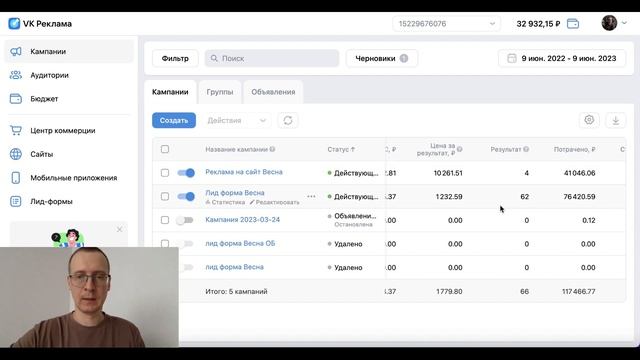
Task: Check the Лид форма Весна row checkbox
Action: [x=165, y=196]
